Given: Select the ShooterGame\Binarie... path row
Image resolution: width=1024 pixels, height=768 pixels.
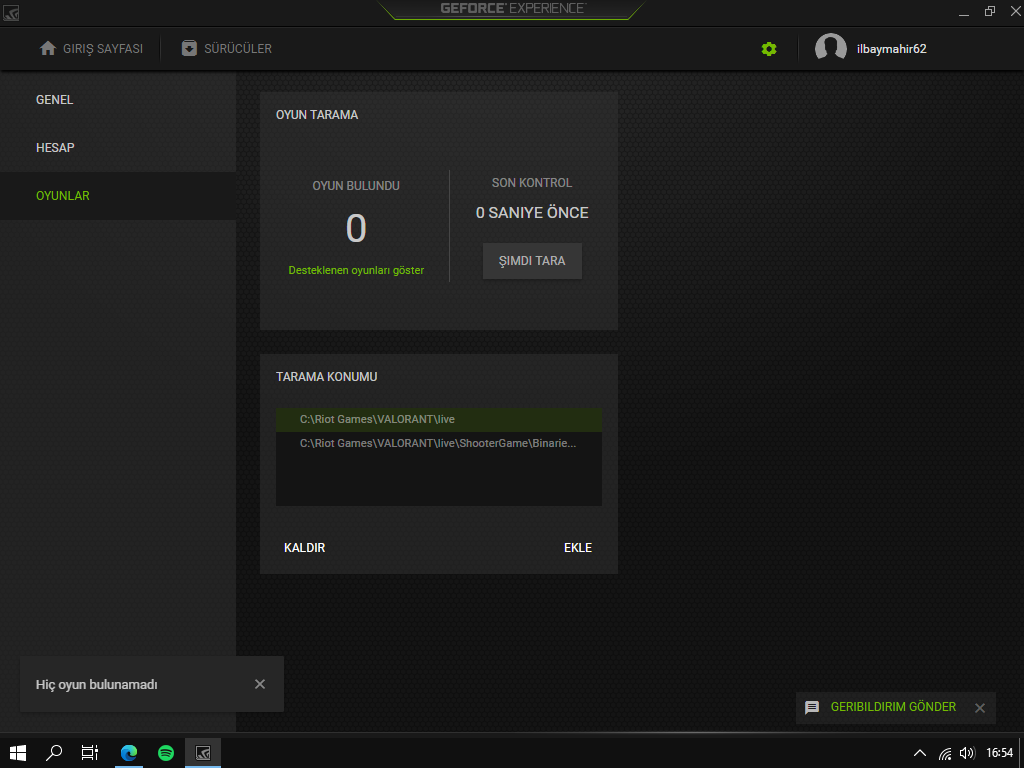Looking at the screenshot, I should click(x=439, y=443).
